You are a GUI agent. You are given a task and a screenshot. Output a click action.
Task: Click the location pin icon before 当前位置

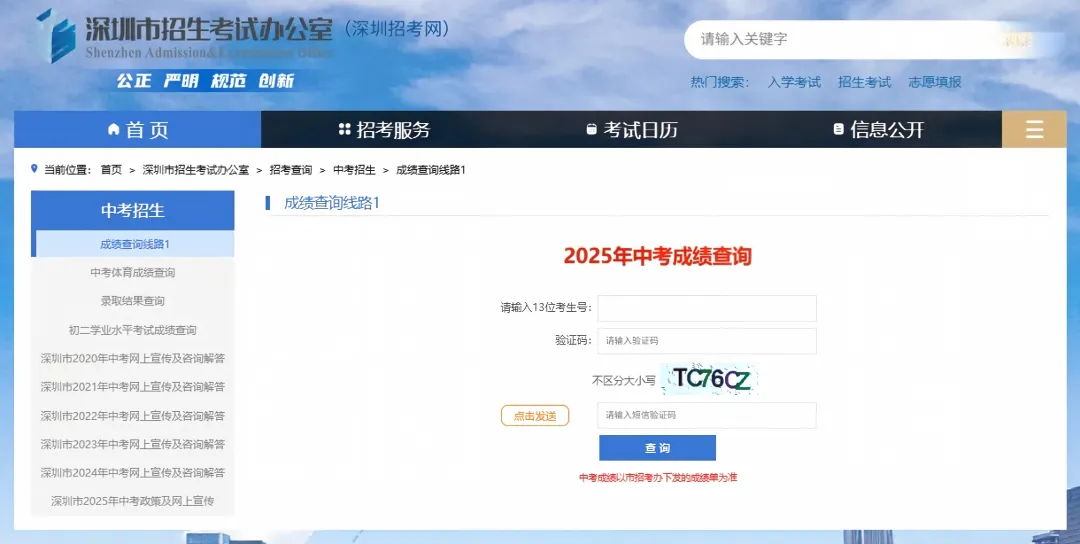(34, 169)
